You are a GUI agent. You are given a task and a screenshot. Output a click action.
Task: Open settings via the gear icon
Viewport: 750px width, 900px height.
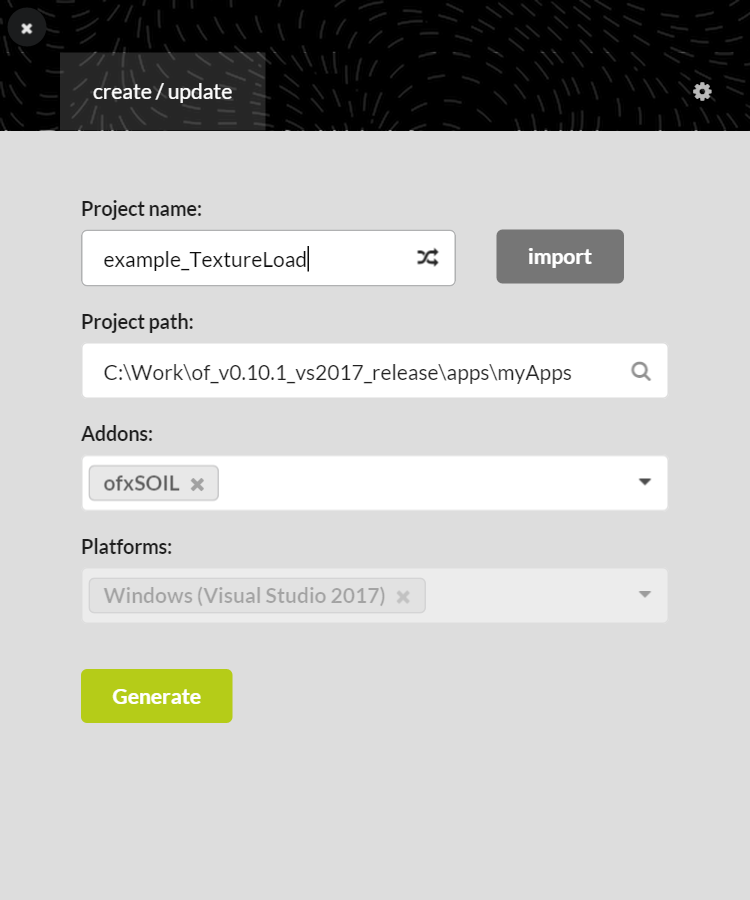coord(703,91)
